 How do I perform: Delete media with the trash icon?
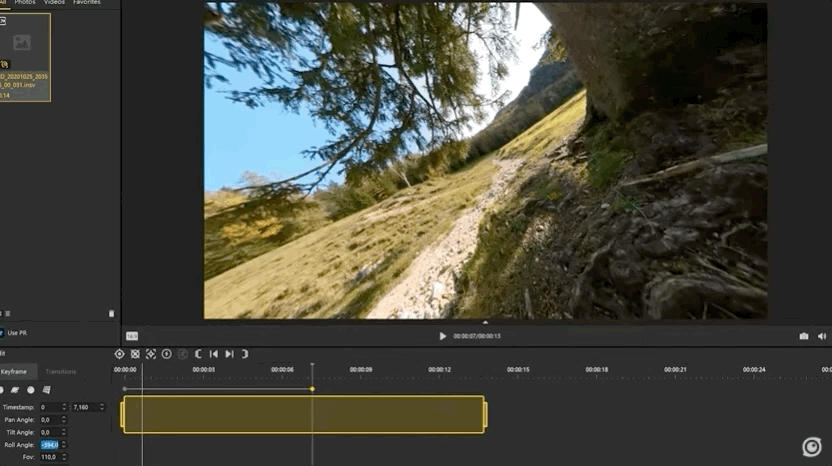[111, 313]
